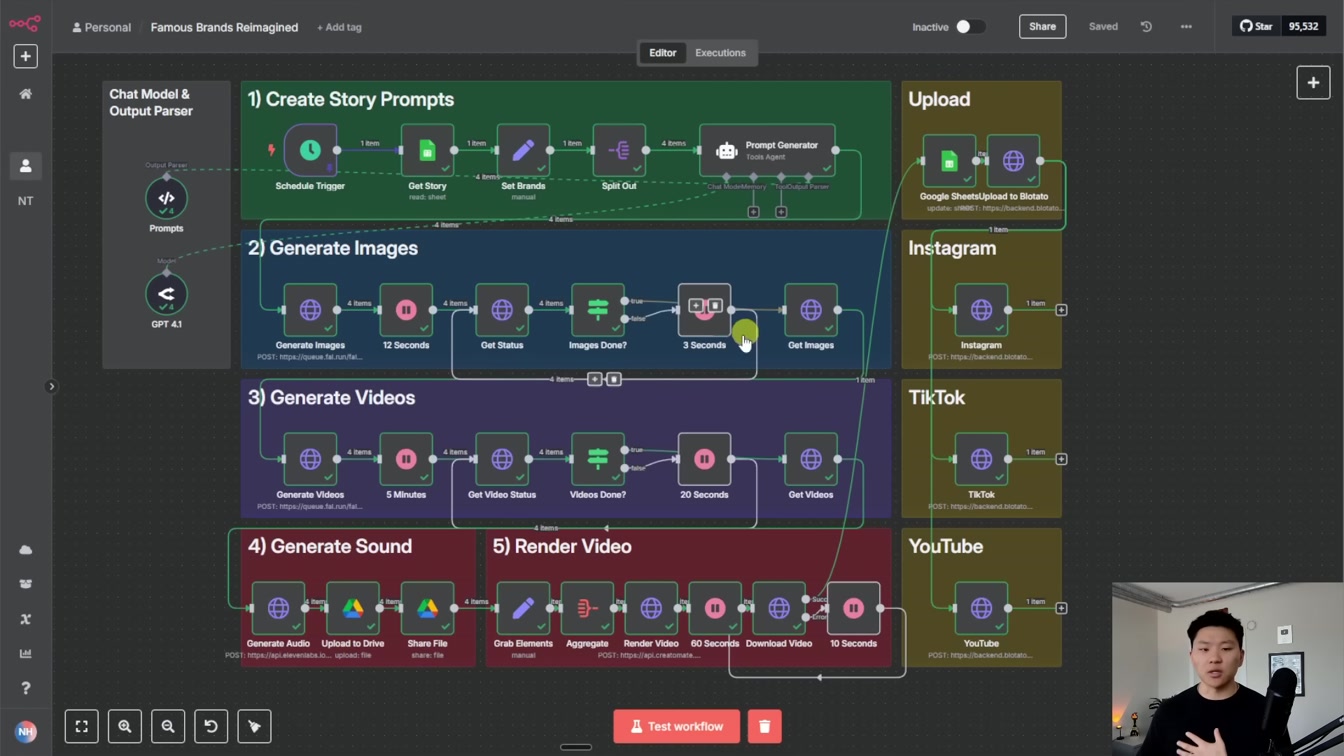Open the NH user avatar menu

click(x=25, y=732)
